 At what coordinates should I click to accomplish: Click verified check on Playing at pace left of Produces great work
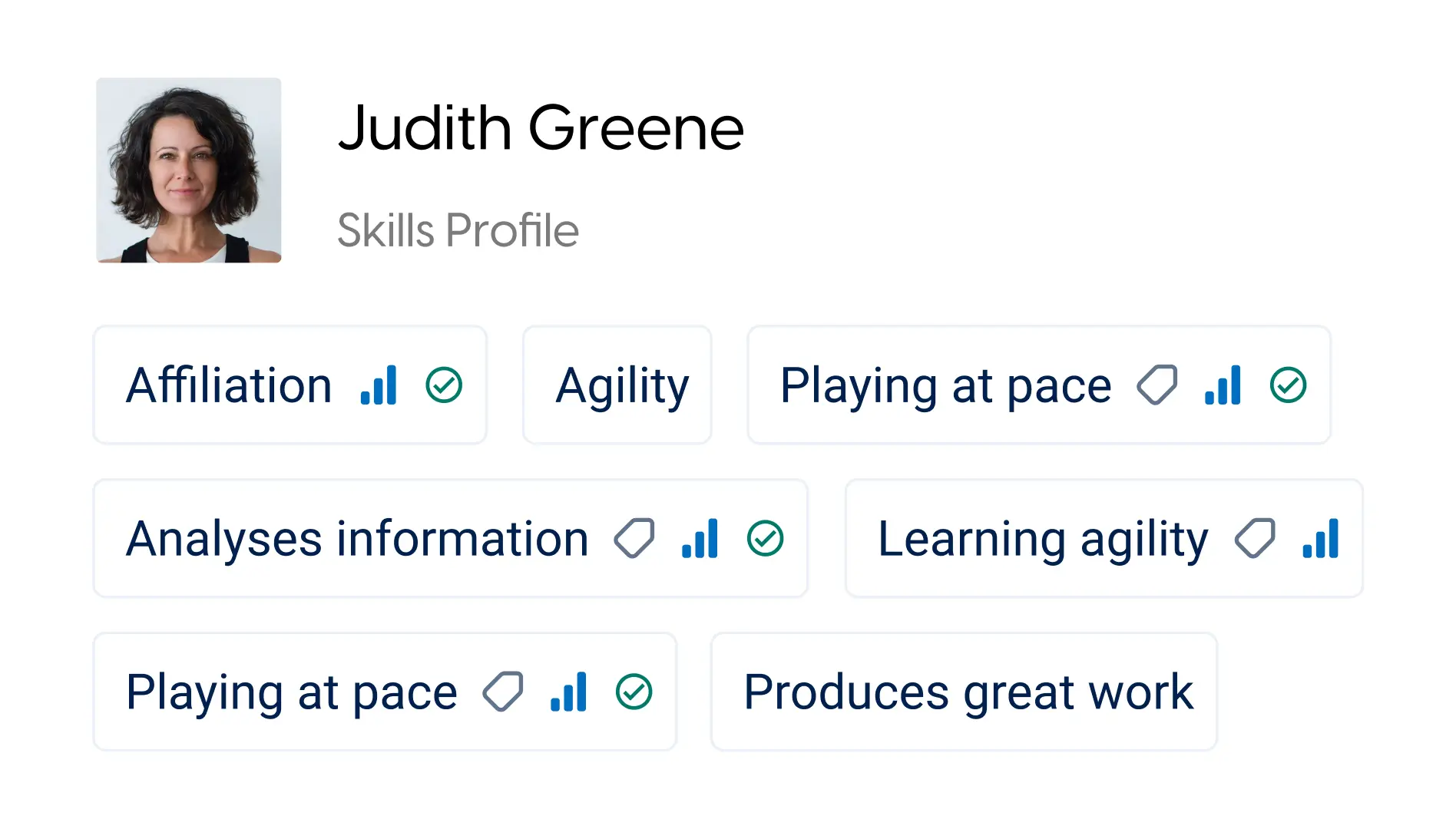click(x=634, y=692)
